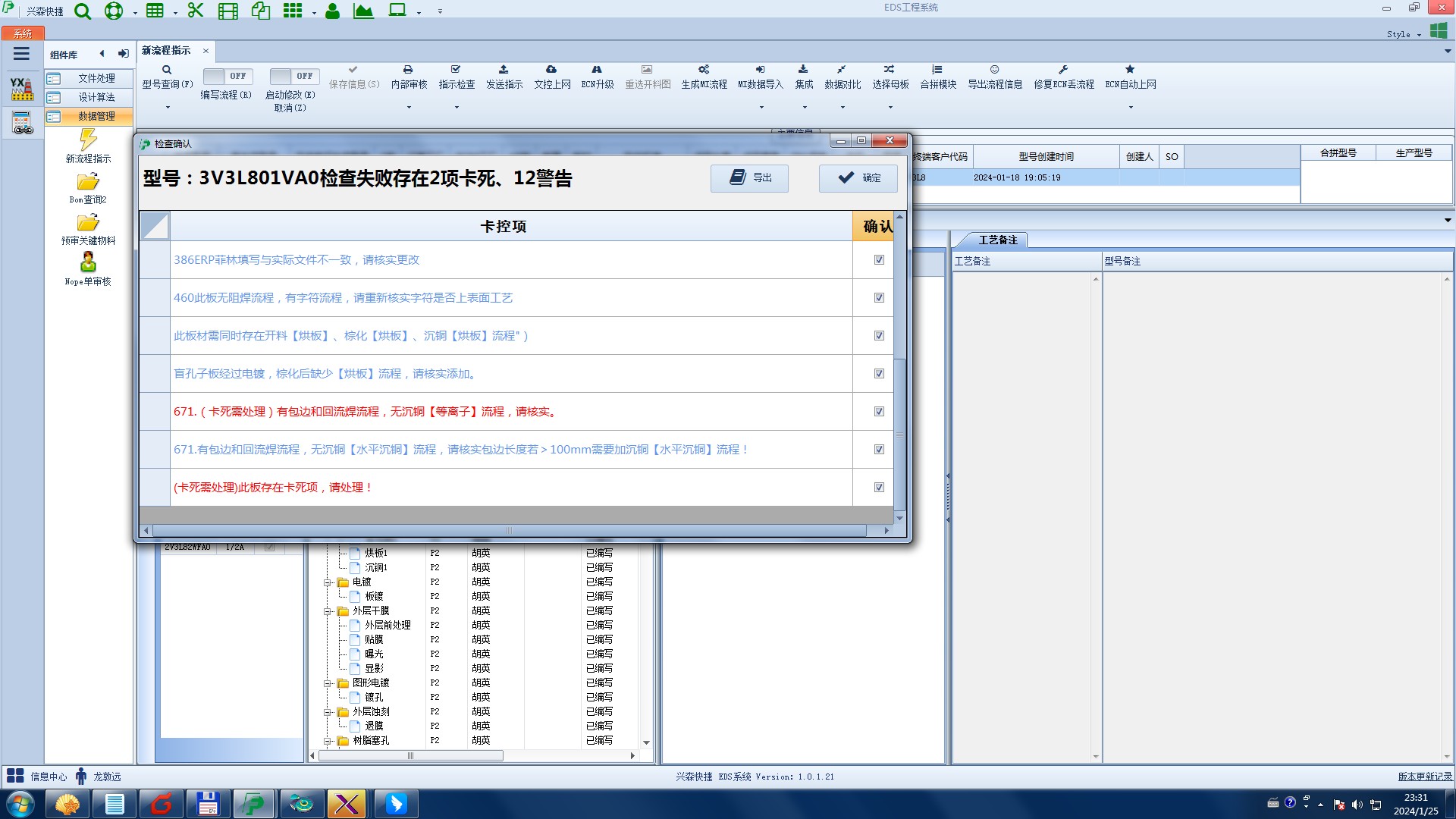The image size is (1456, 819).
Task: Click 修复ECN丢流程 wrench toolbar item
Action: (x=1064, y=77)
